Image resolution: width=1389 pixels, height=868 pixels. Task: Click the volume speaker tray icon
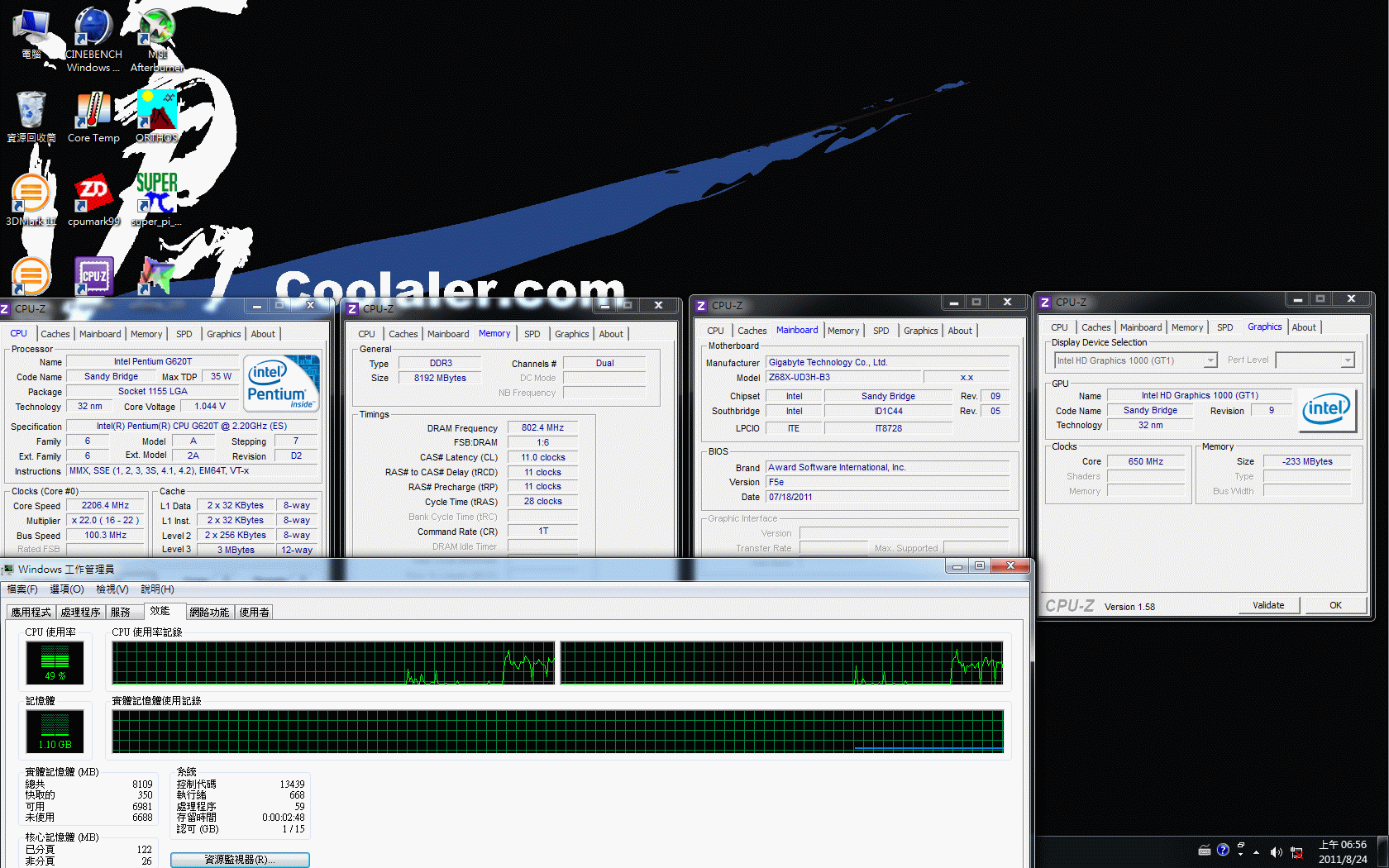tap(1276, 851)
